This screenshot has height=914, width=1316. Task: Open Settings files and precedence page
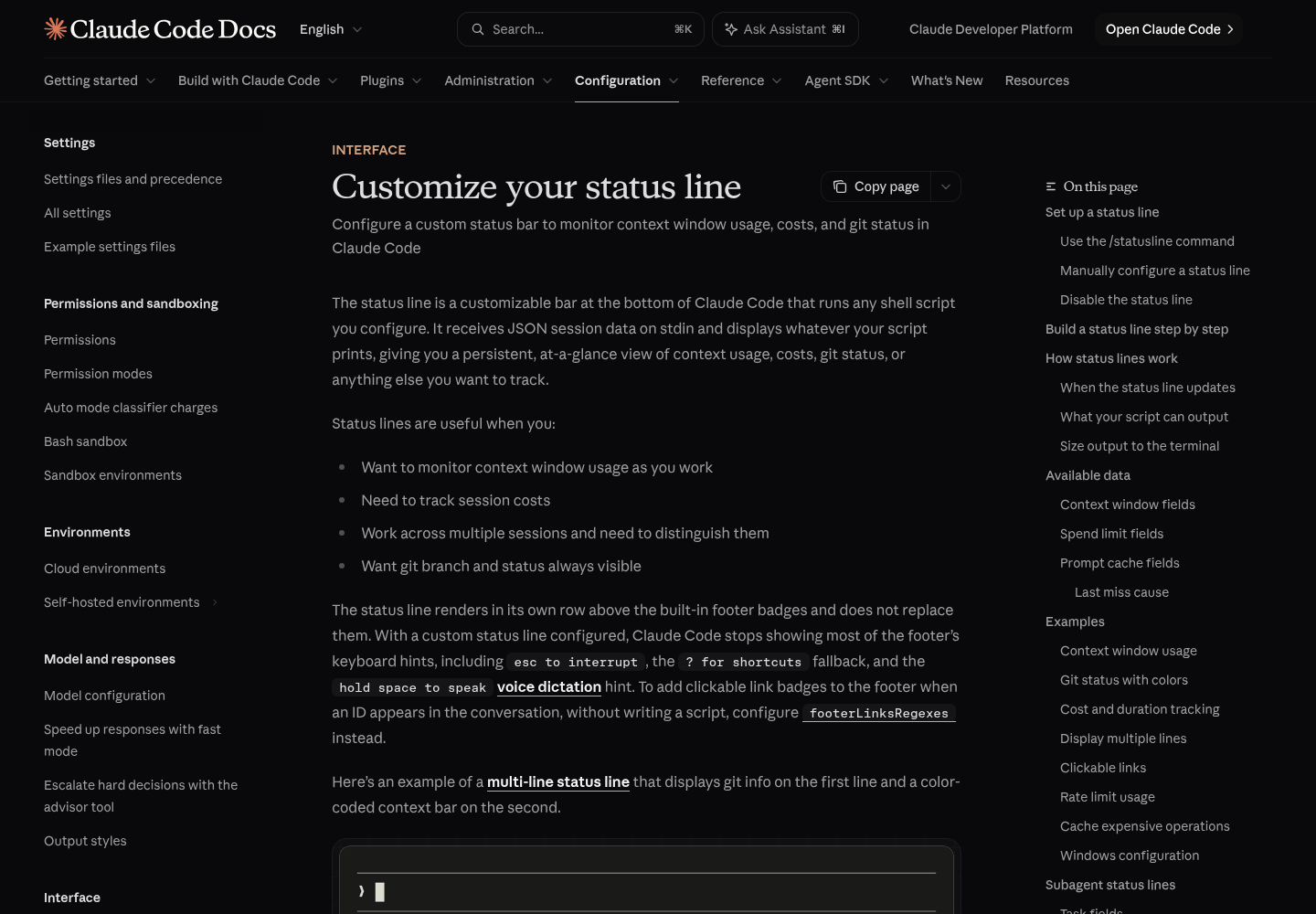[x=133, y=179]
